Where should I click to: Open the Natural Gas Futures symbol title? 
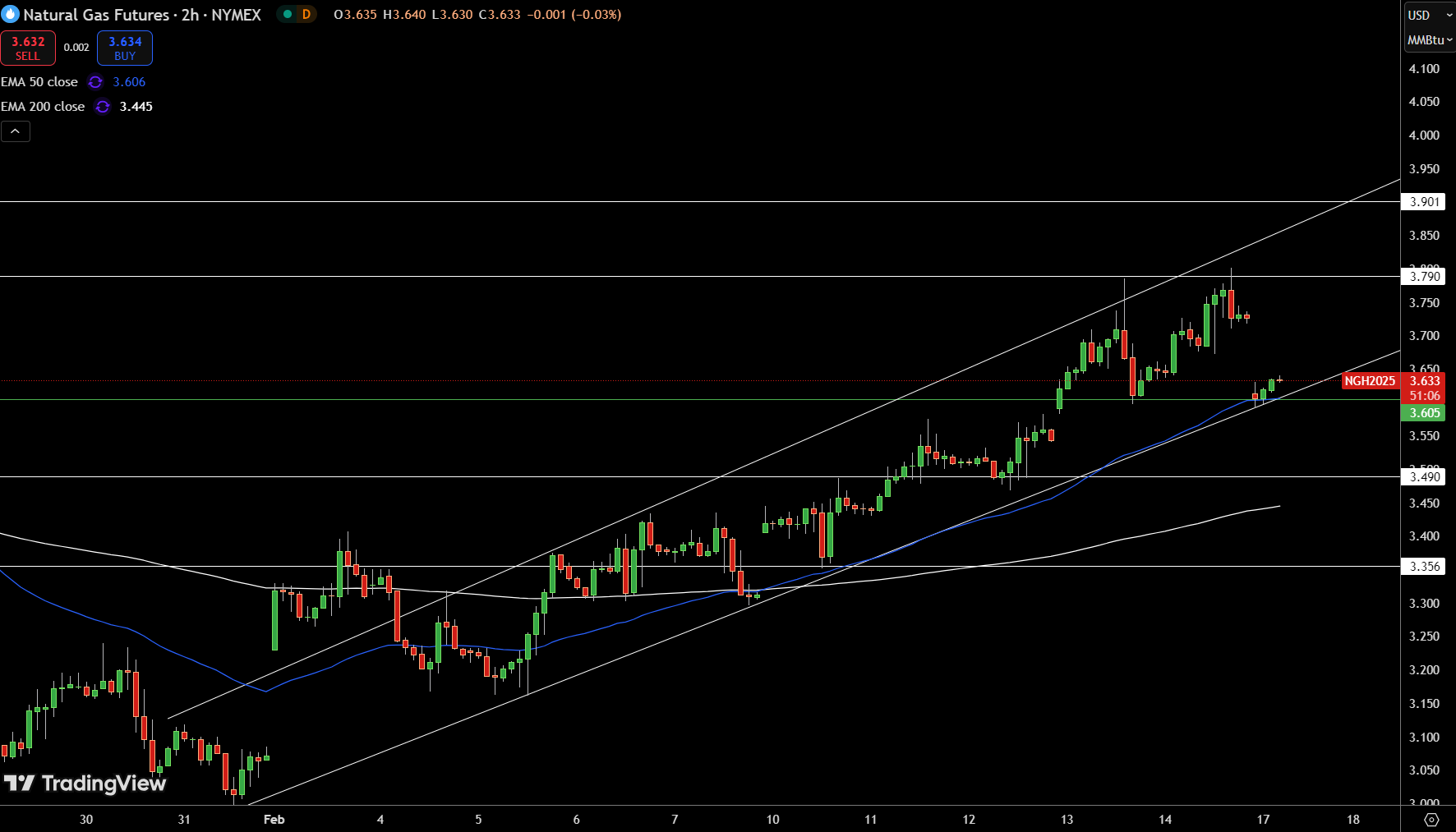(x=142, y=15)
